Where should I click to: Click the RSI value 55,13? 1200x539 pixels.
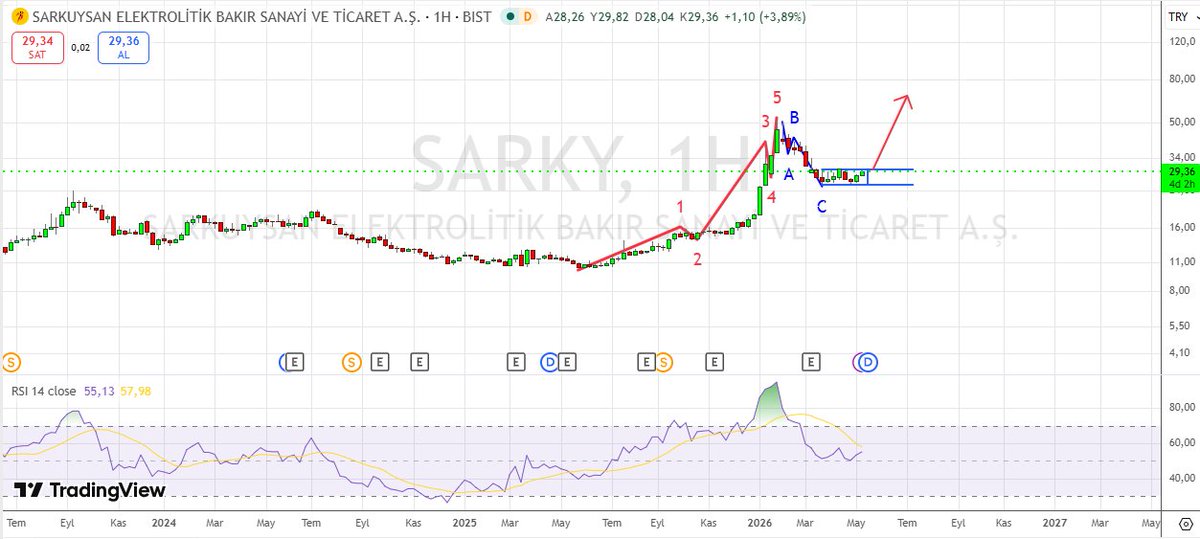pos(99,390)
